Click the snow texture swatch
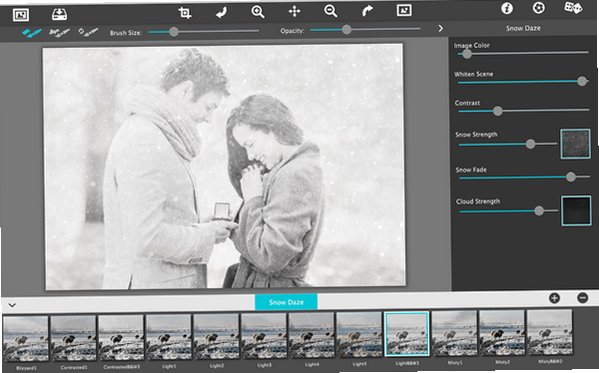The height and width of the screenshot is (373, 599). (575, 144)
